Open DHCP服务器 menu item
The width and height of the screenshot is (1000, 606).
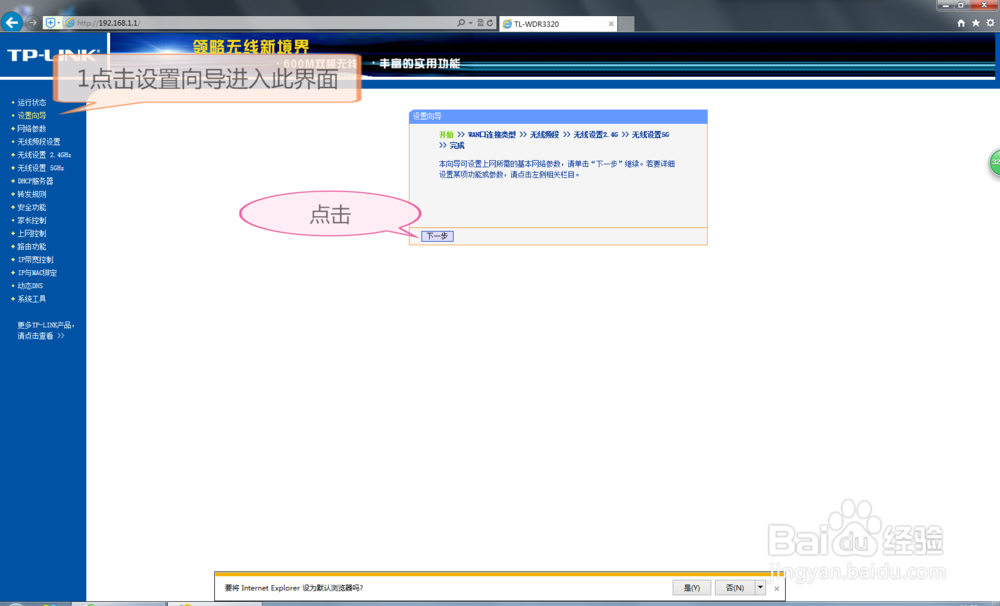[34, 181]
